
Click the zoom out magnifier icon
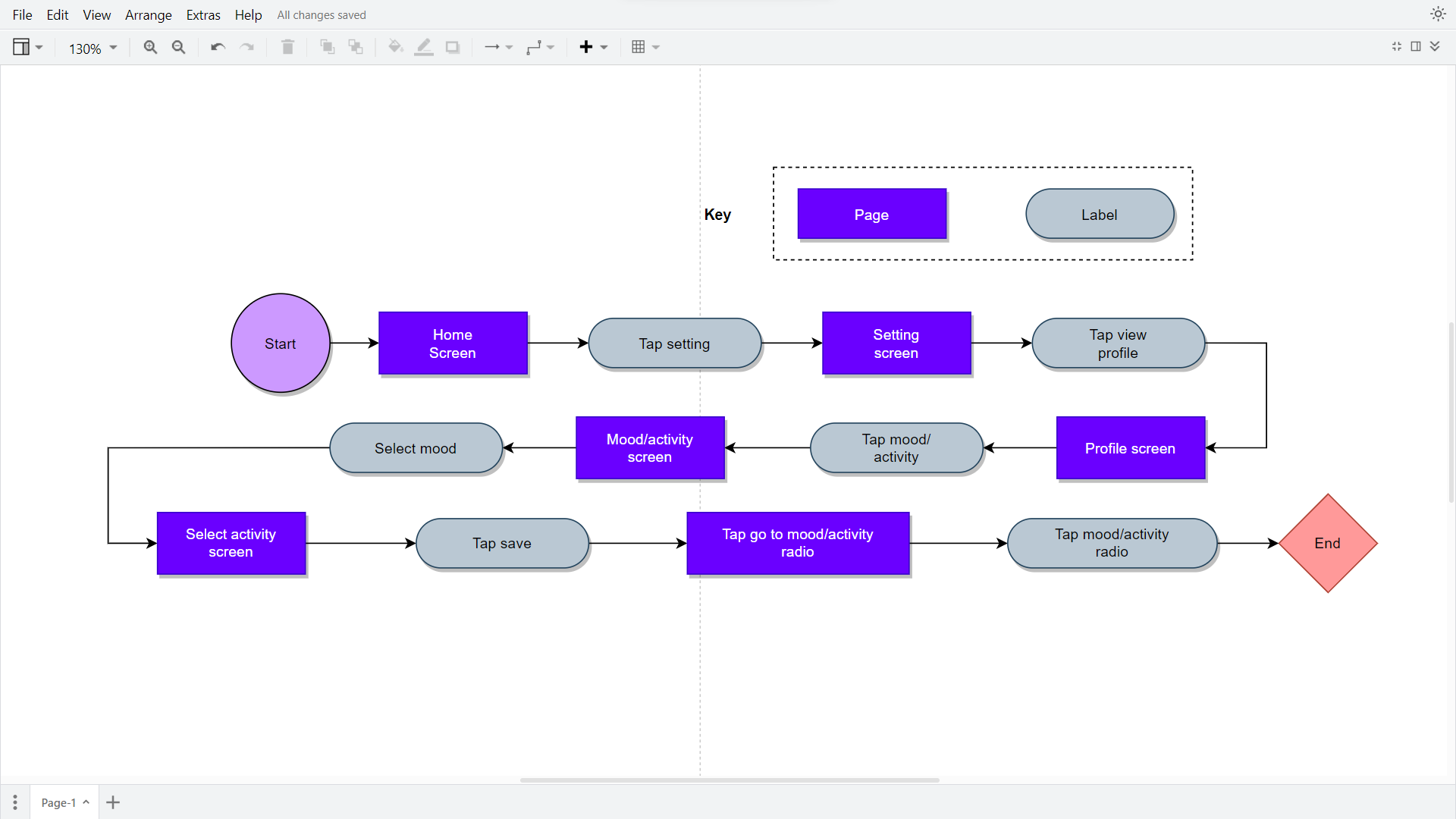coord(179,47)
